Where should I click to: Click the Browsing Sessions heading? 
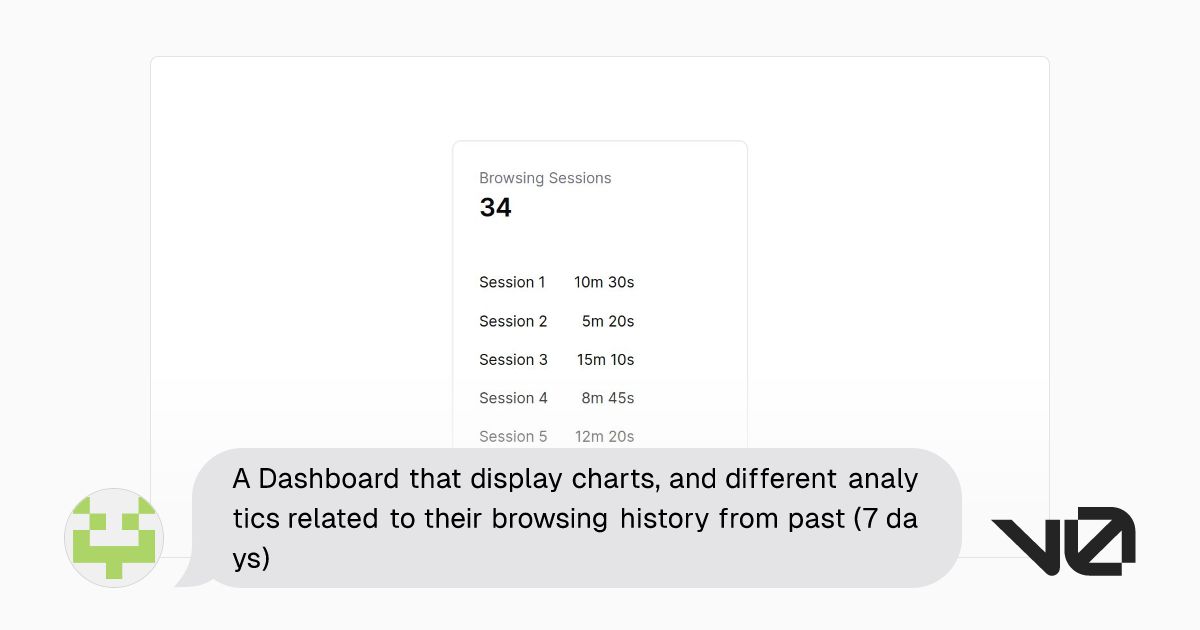[545, 178]
